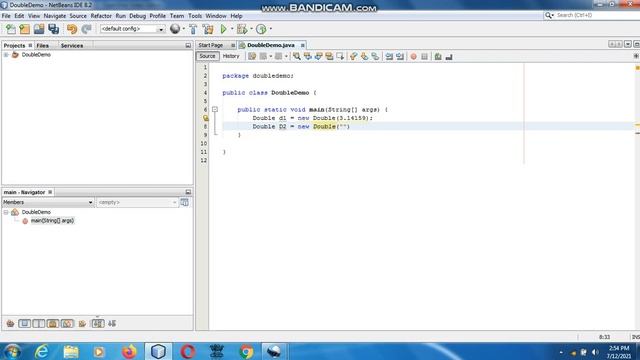Toggle Show Inherited Members in Navigator
This screenshot has width=640, height=360.
click(x=10, y=324)
